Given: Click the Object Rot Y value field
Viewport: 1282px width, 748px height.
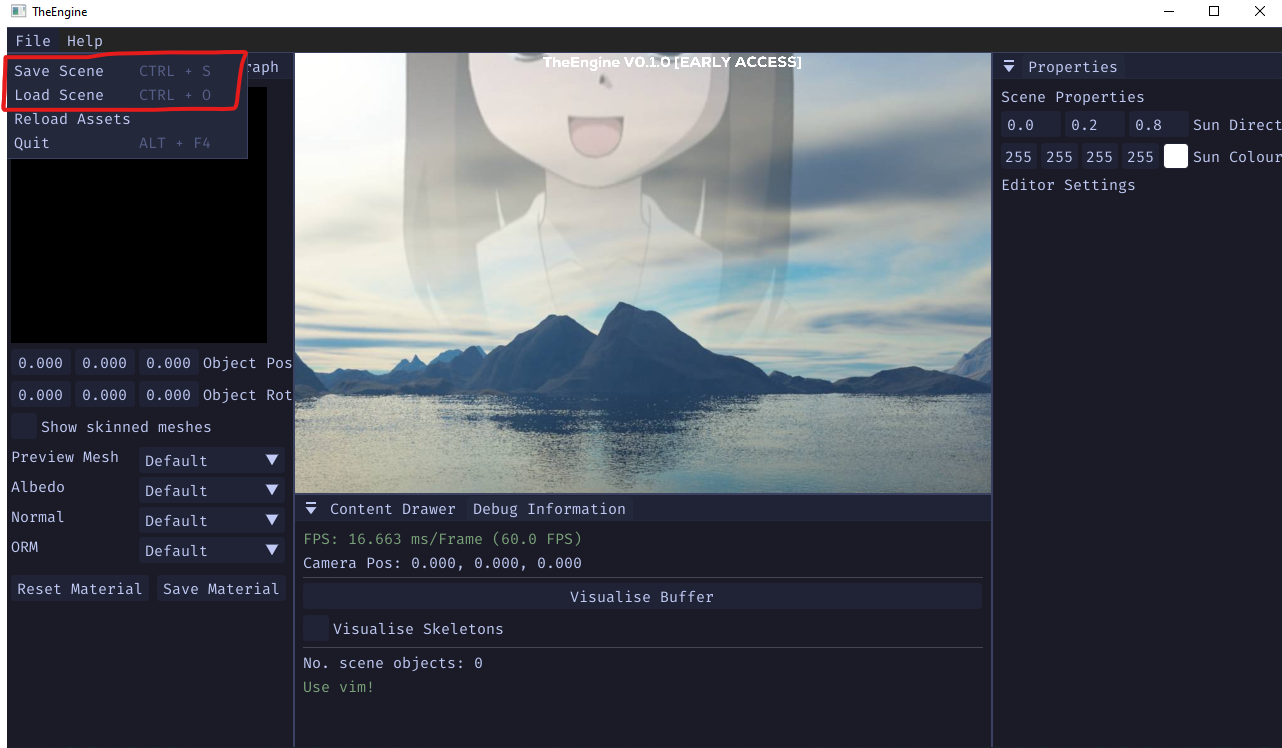Looking at the screenshot, I should click(x=105, y=395).
